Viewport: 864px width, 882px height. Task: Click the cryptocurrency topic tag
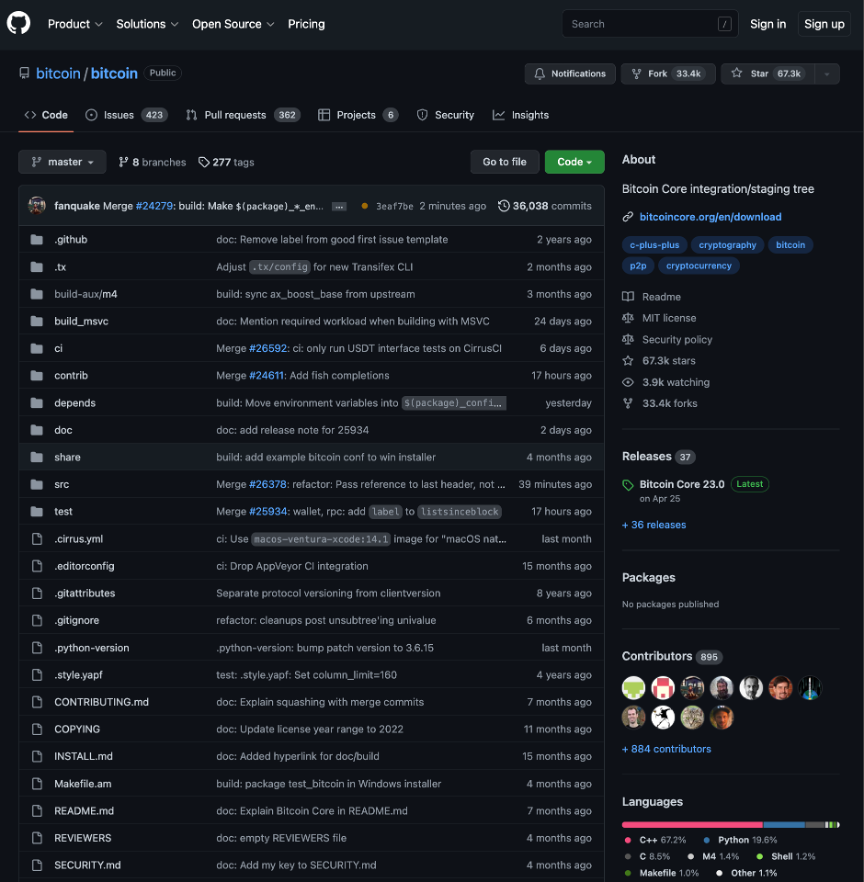[x=699, y=266]
